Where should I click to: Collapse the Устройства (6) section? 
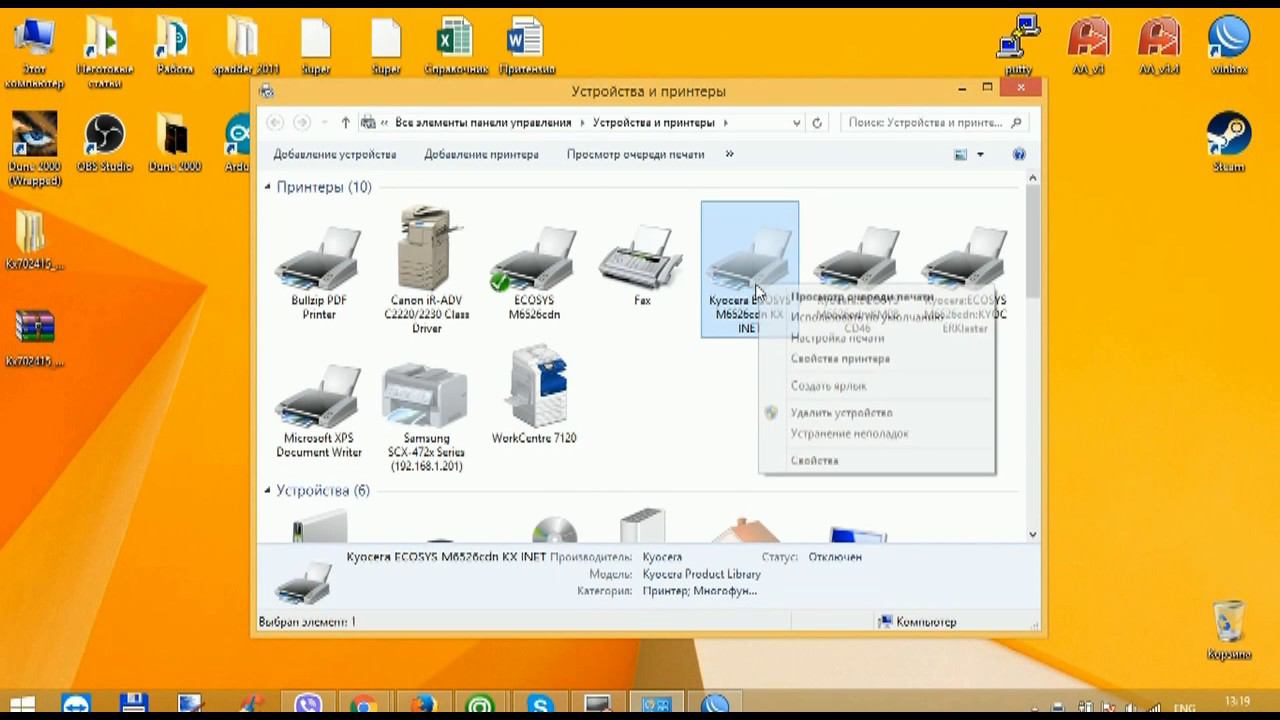(x=268, y=490)
